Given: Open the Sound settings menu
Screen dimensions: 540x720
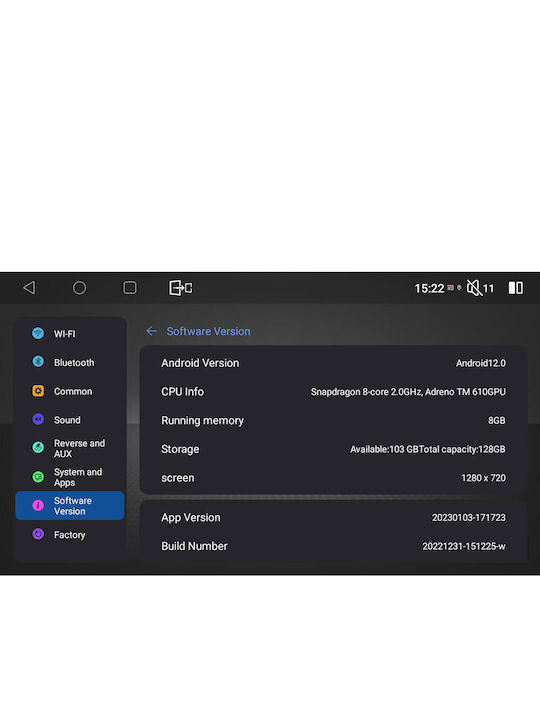Looking at the screenshot, I should coord(70,420).
